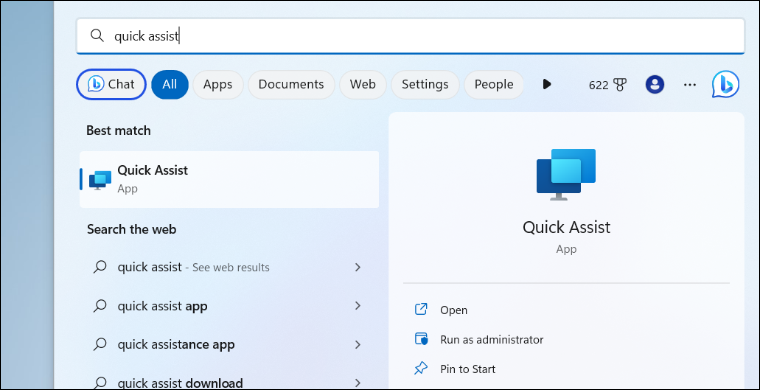Viewport: 760px width, 390px height.
Task: Click the Run as administrator shield icon
Action: 421,339
